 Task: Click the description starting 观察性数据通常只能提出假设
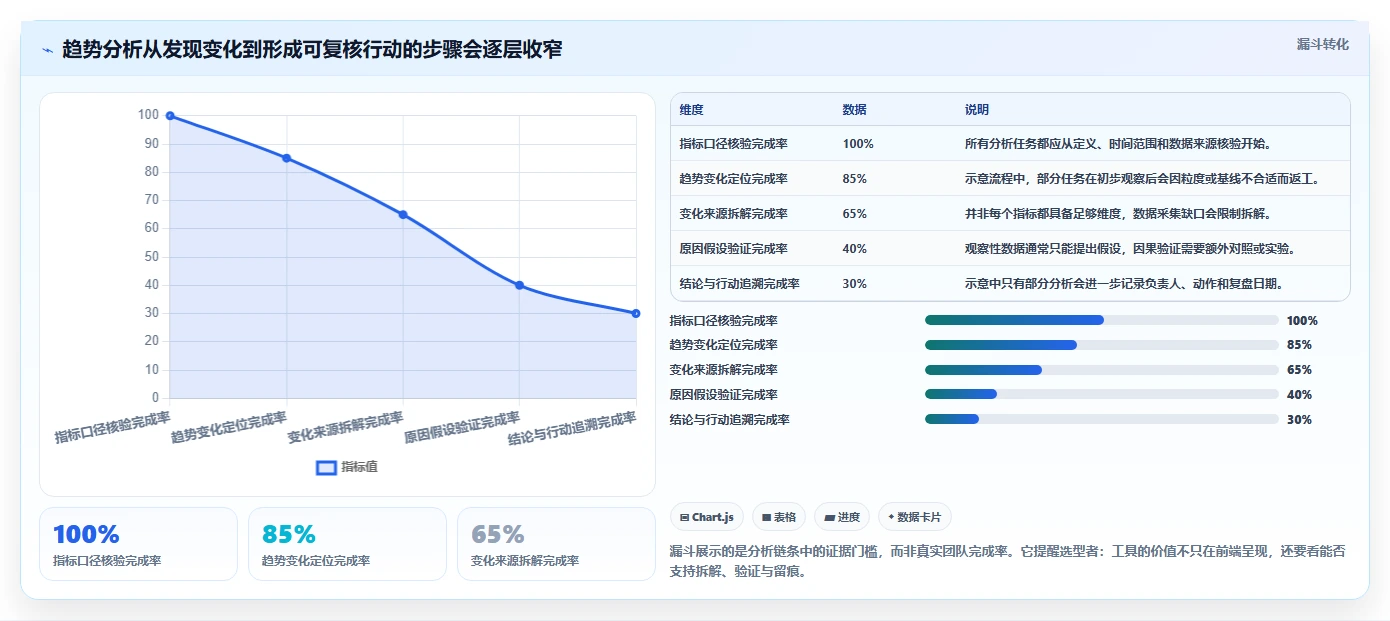pyautogui.click(x=1132, y=249)
